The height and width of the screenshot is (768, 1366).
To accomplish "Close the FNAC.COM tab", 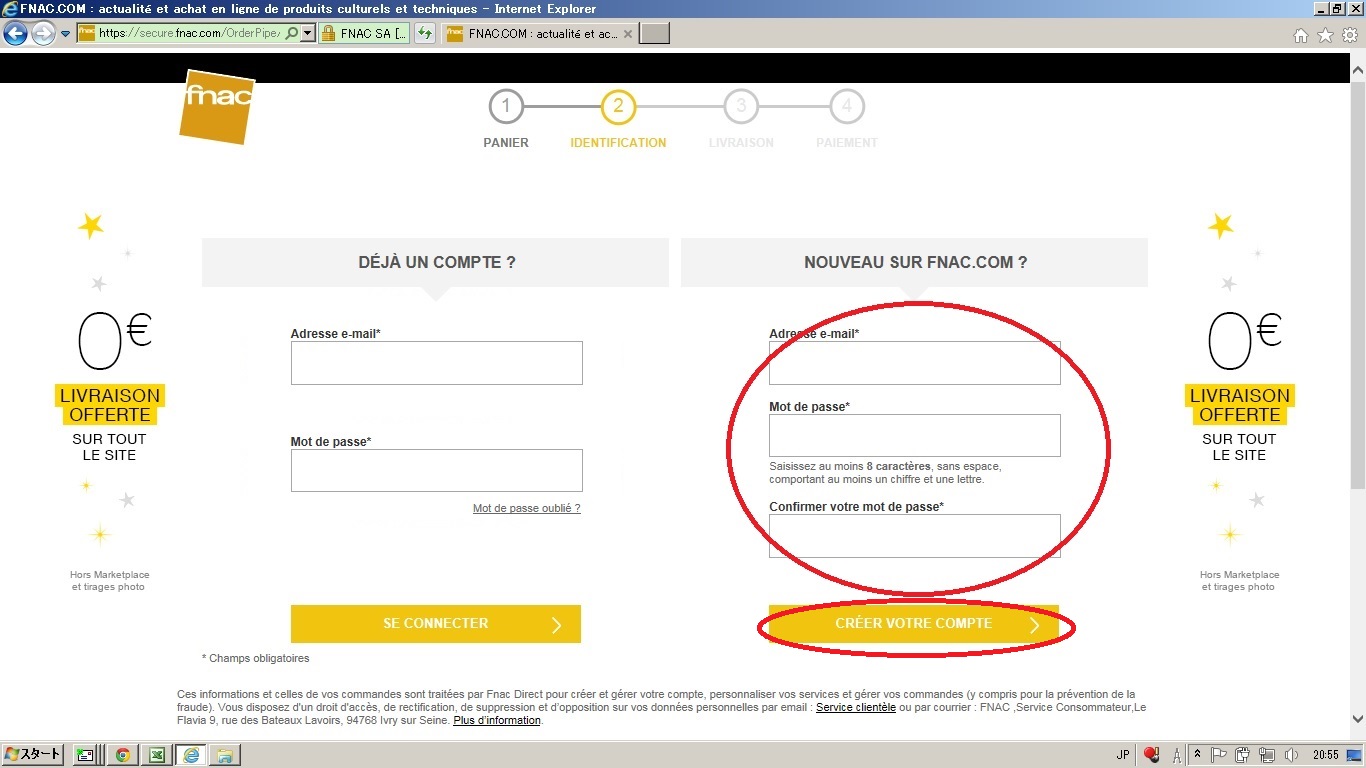I will click(x=628, y=34).
